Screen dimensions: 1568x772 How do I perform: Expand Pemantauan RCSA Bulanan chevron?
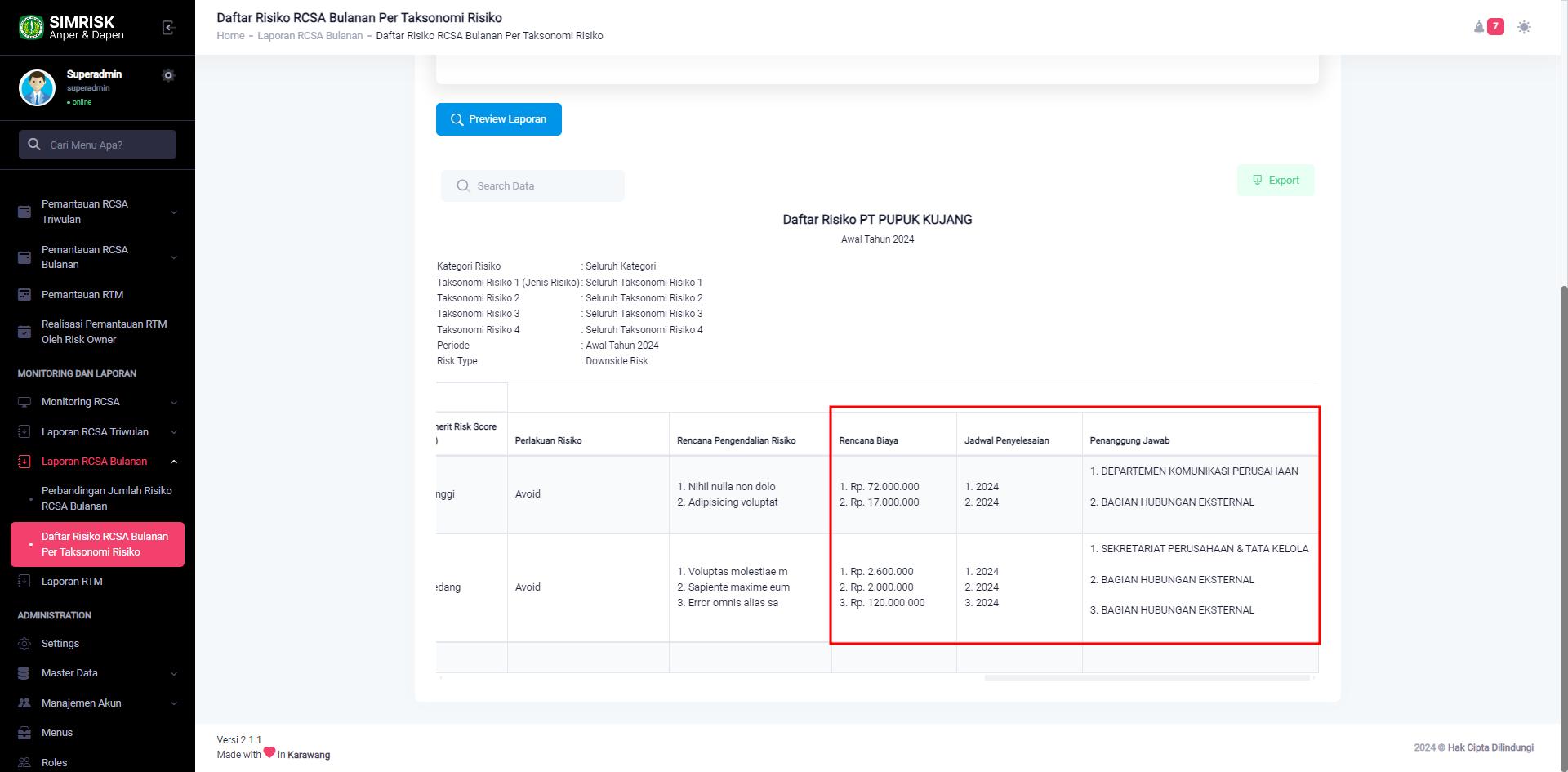174,257
